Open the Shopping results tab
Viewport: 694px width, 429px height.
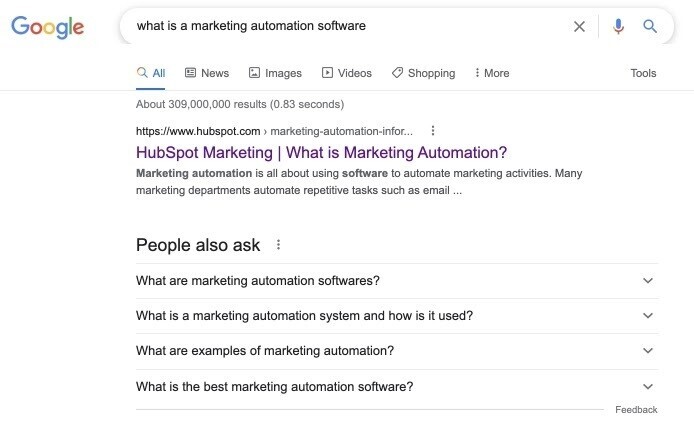pyautogui.click(x=423, y=73)
